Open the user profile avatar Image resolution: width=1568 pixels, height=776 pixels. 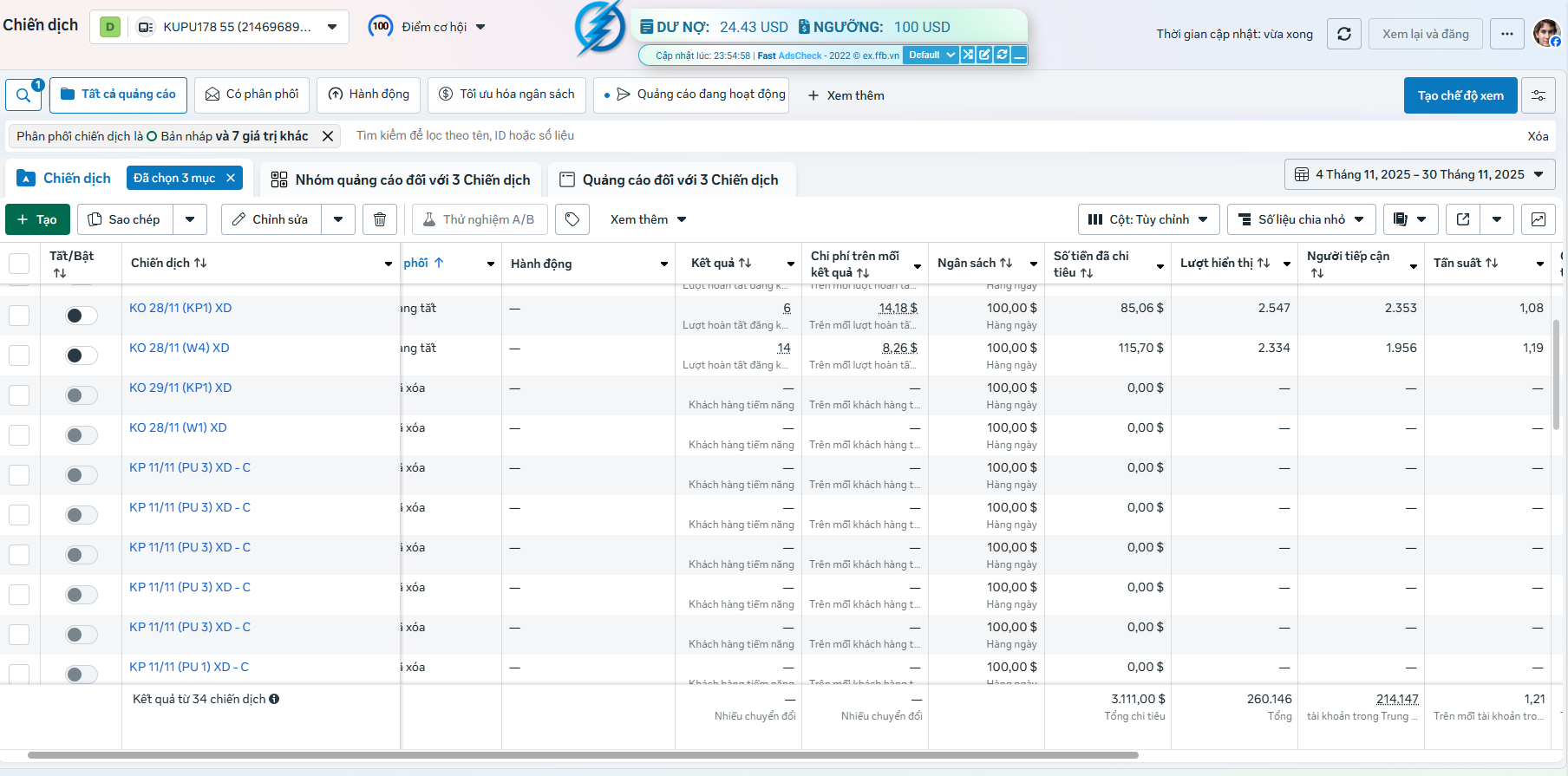[1546, 33]
